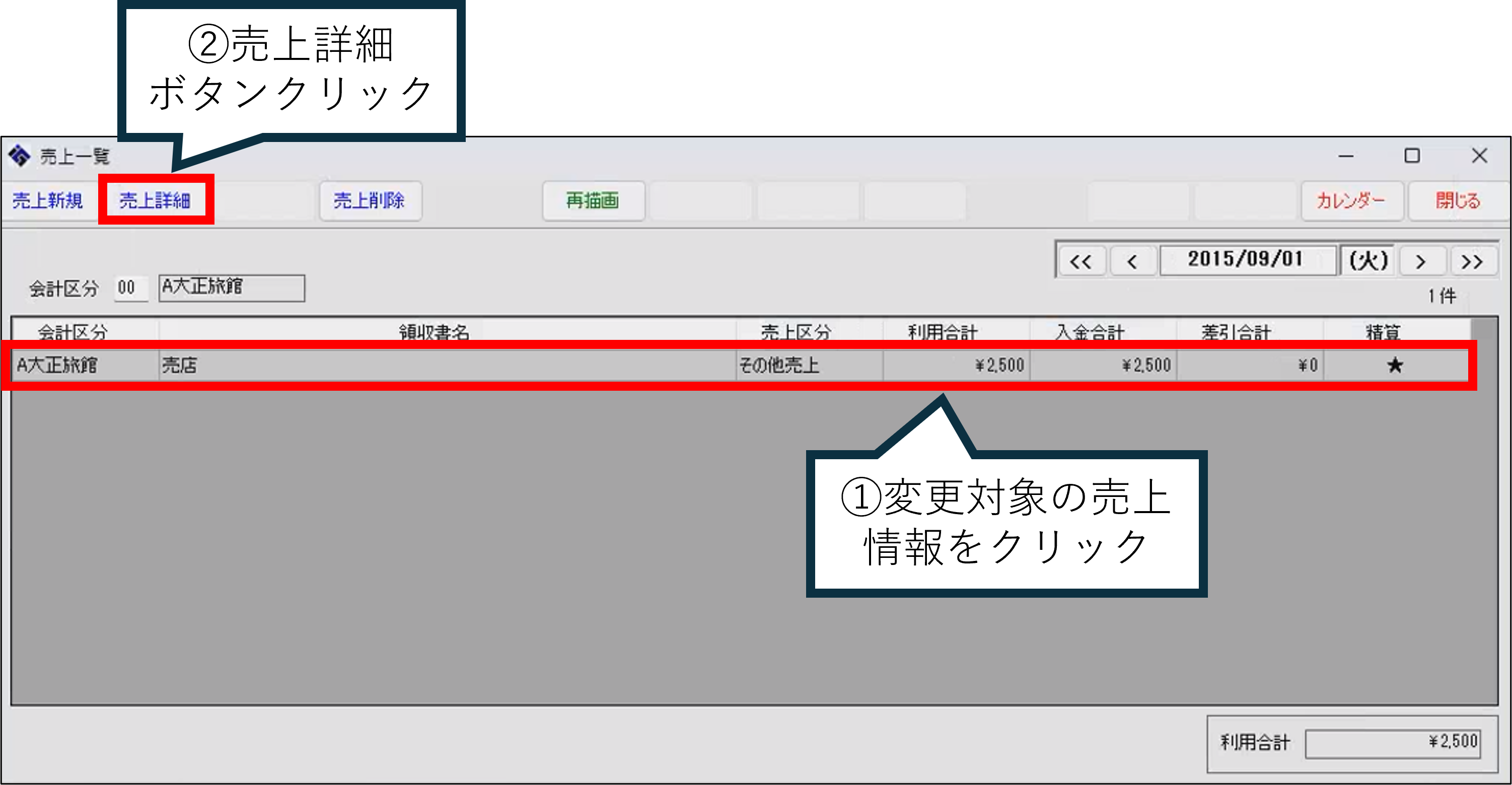1512x785 pixels.
Task: Open the カレンダー date picker
Action: (x=1351, y=201)
